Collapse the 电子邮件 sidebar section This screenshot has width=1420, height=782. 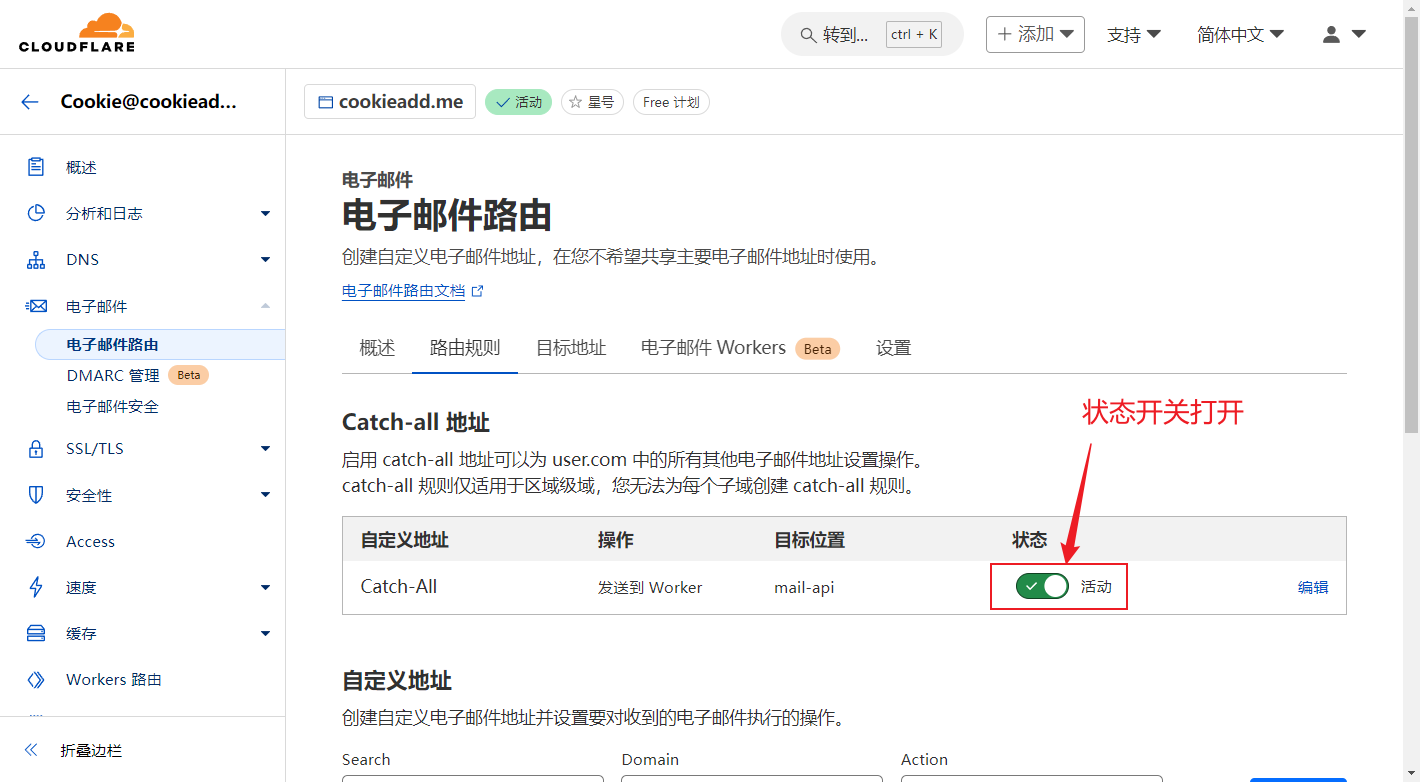[x=265, y=306]
